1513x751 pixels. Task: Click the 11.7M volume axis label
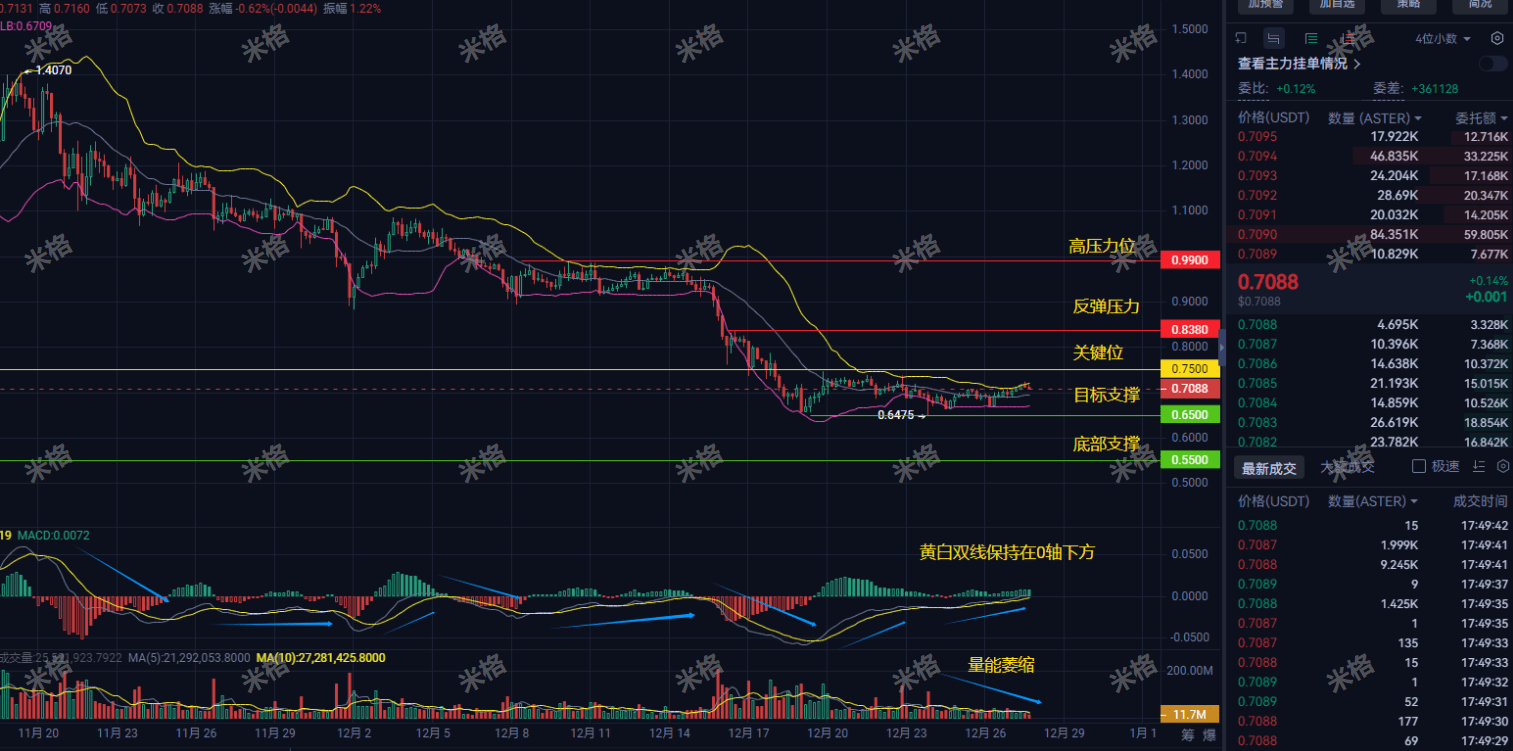click(x=1190, y=714)
